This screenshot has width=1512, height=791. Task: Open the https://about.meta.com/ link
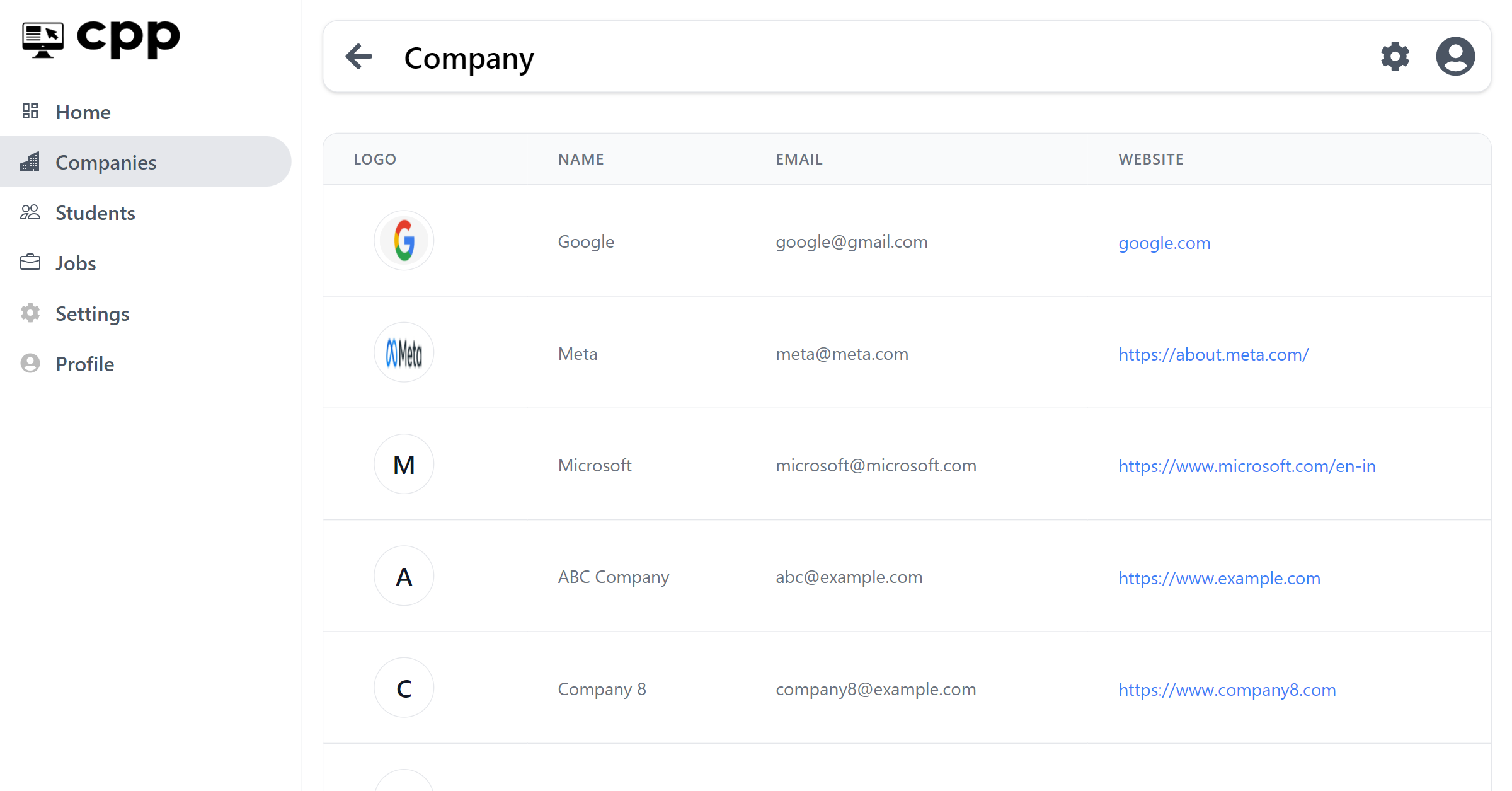pyautogui.click(x=1213, y=355)
